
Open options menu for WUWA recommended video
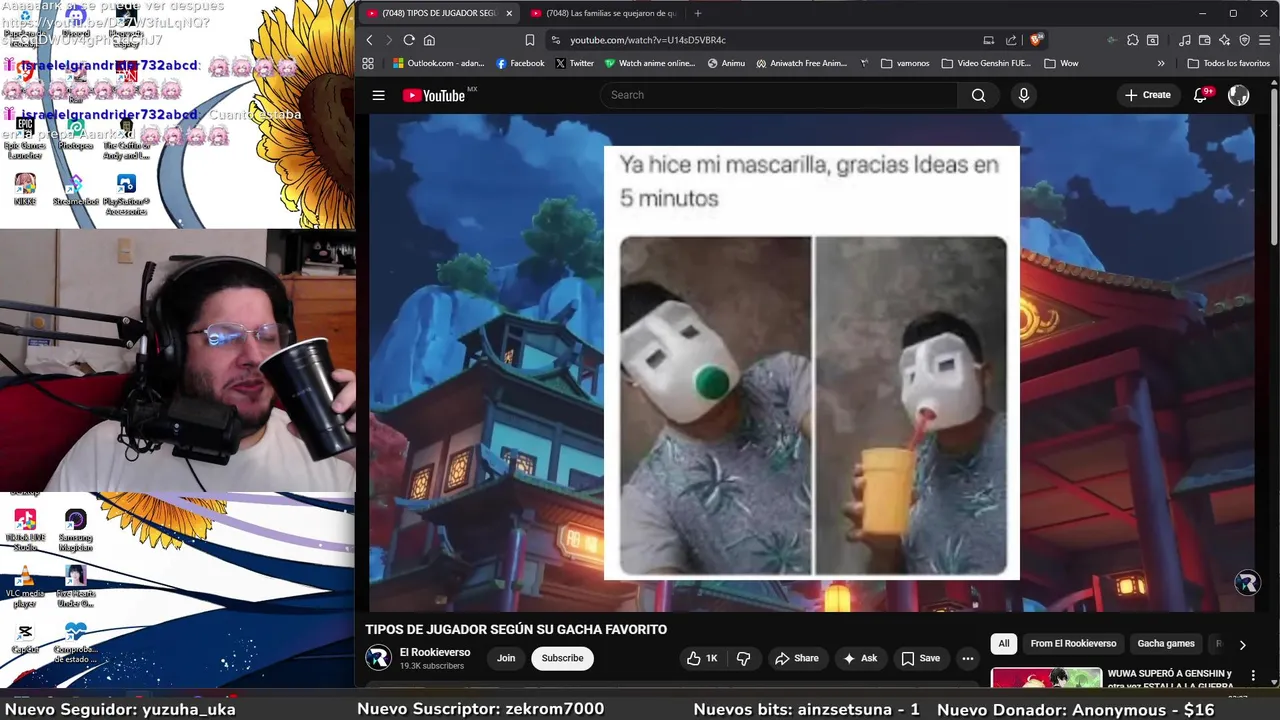pos(1253,676)
